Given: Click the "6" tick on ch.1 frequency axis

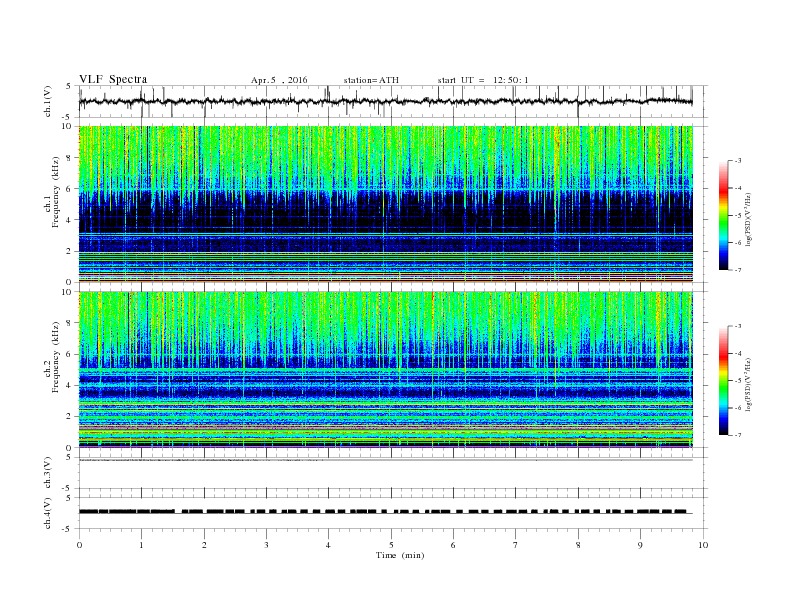Looking at the screenshot, I should (69, 189).
